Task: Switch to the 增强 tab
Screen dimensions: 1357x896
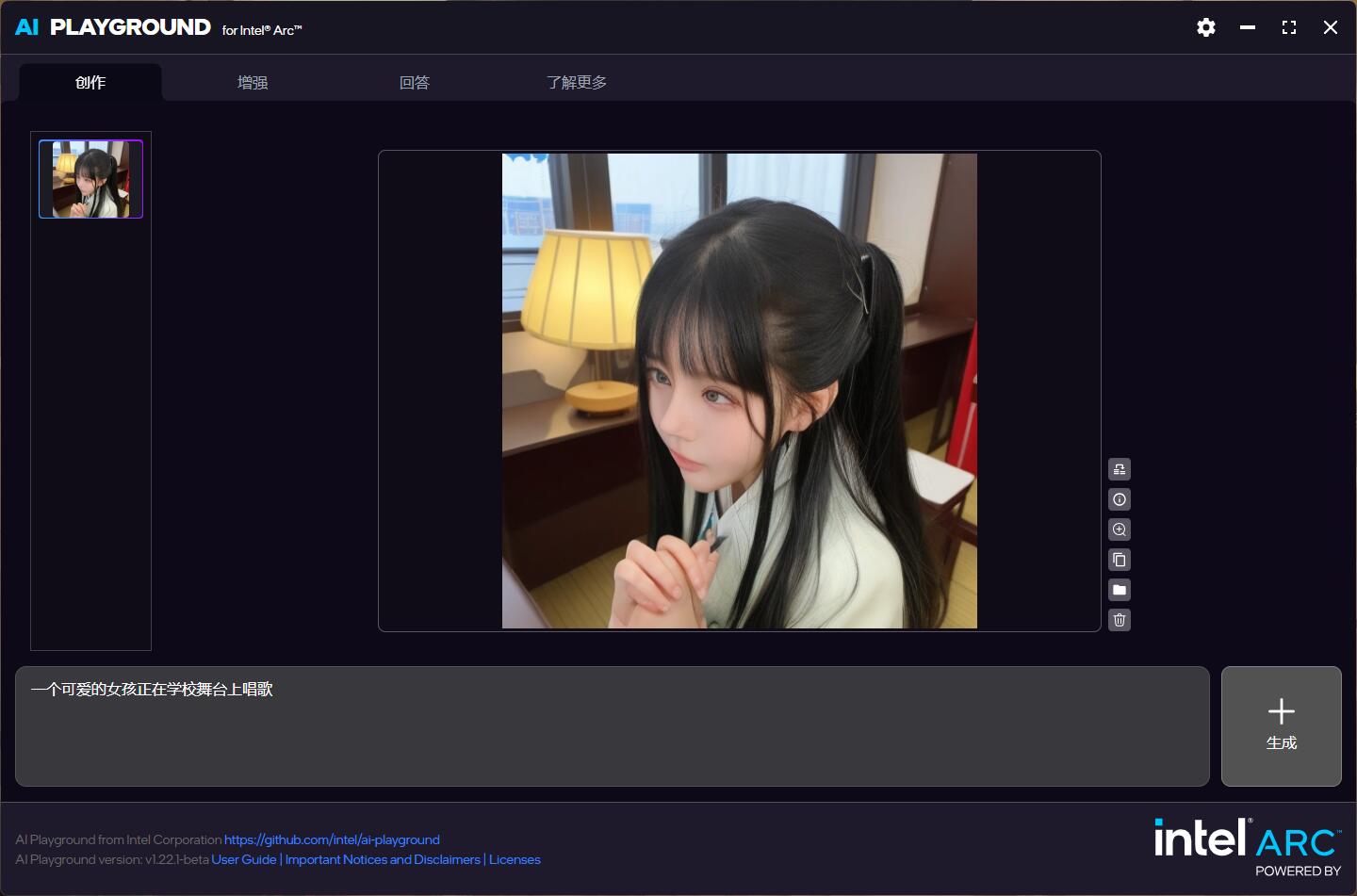Action: pos(253,83)
